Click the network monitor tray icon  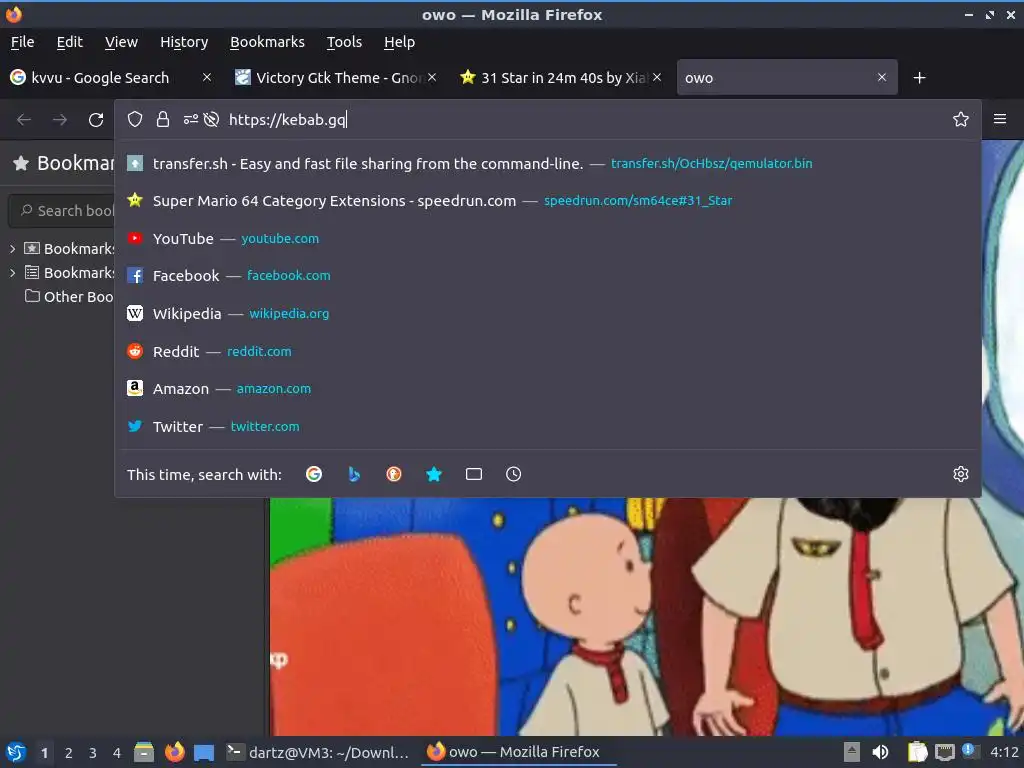[944, 752]
